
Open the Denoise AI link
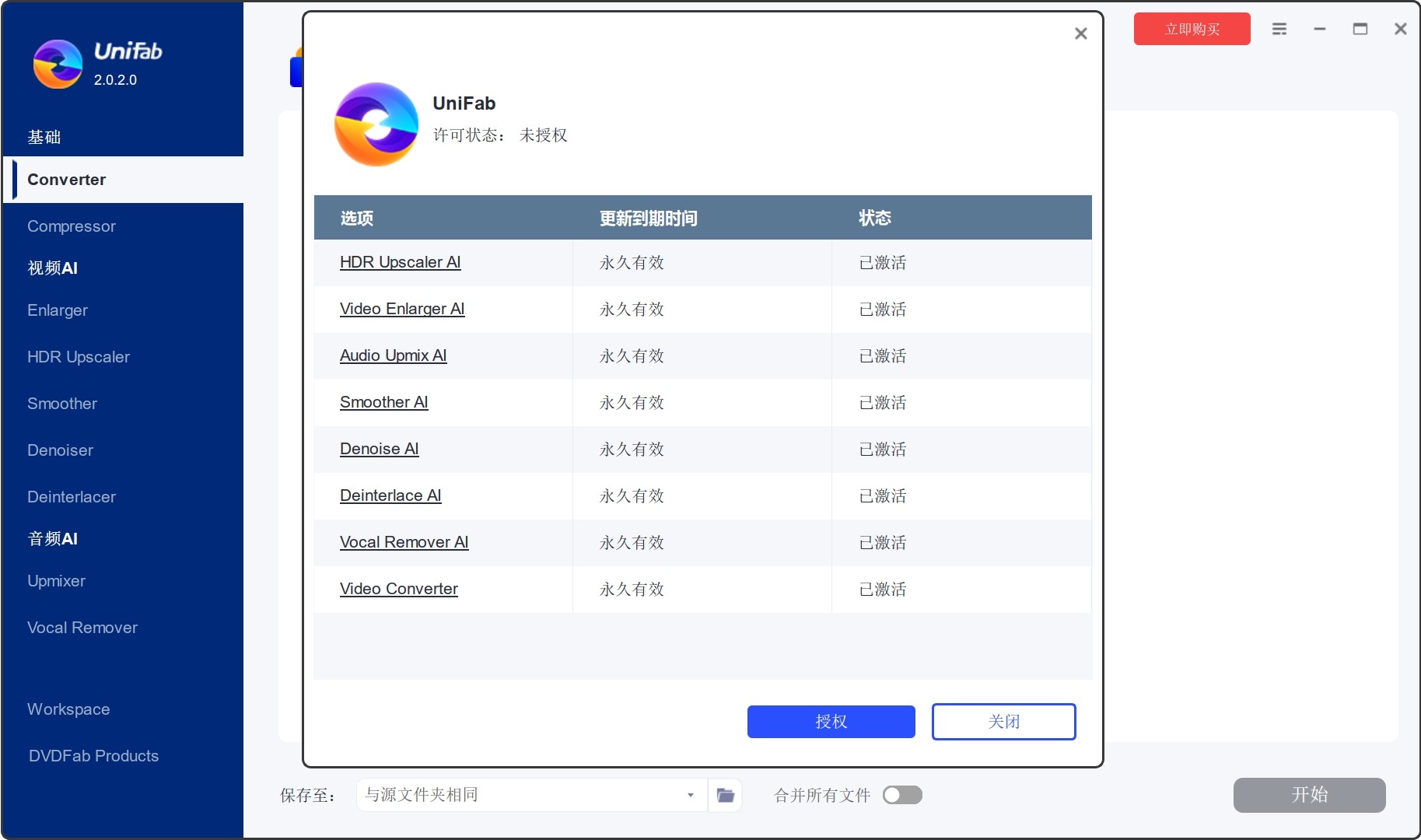coord(379,449)
